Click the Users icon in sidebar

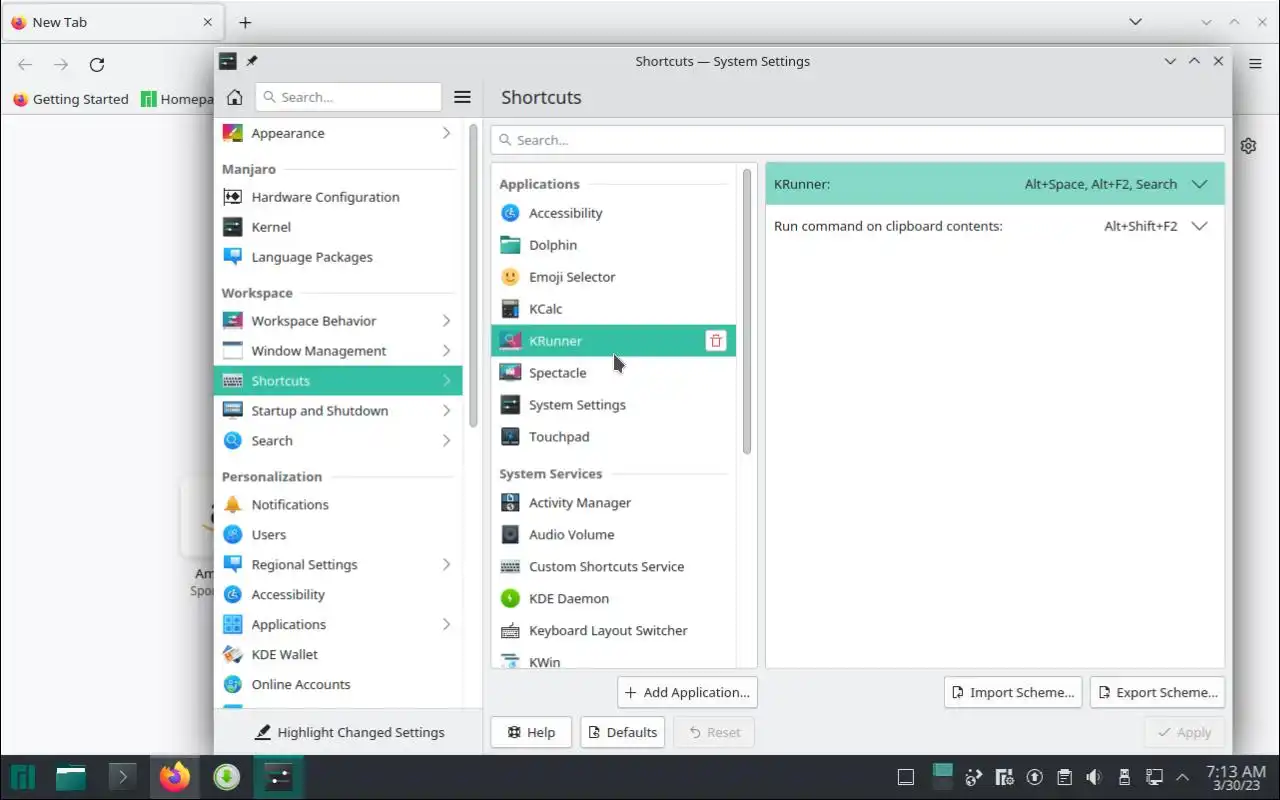pos(233,535)
